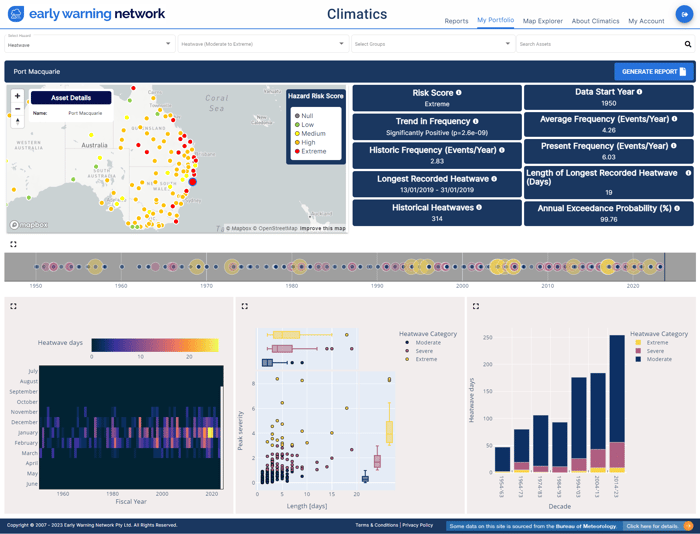The image size is (700, 534).
Task: Click the 99.76 exceedance probability value
Action: pyautogui.click(x=608, y=219)
